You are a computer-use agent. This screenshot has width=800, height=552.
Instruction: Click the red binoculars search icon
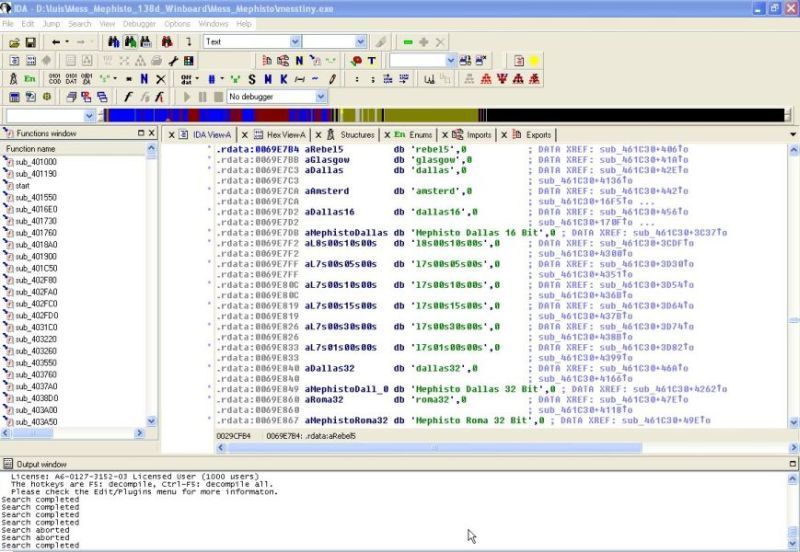pyautogui.click(x=167, y=42)
